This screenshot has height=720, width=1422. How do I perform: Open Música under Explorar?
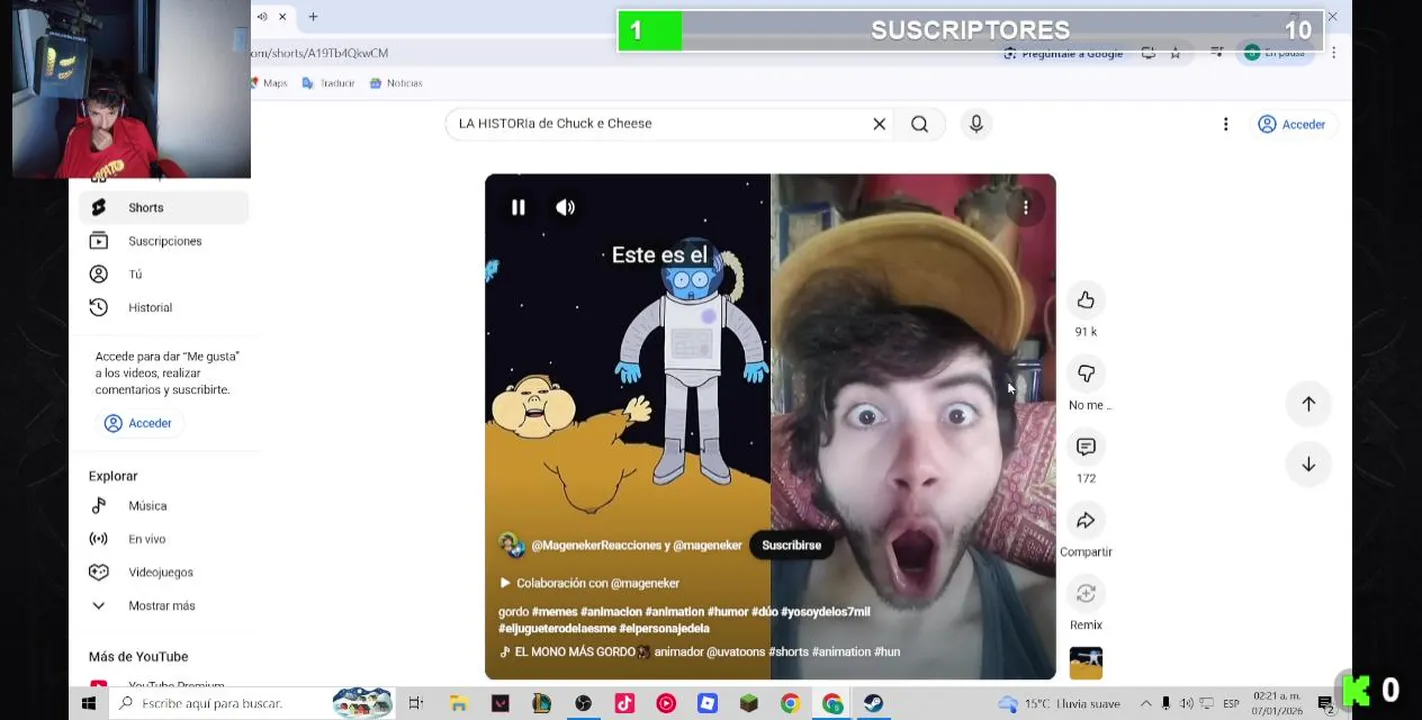pos(164,506)
